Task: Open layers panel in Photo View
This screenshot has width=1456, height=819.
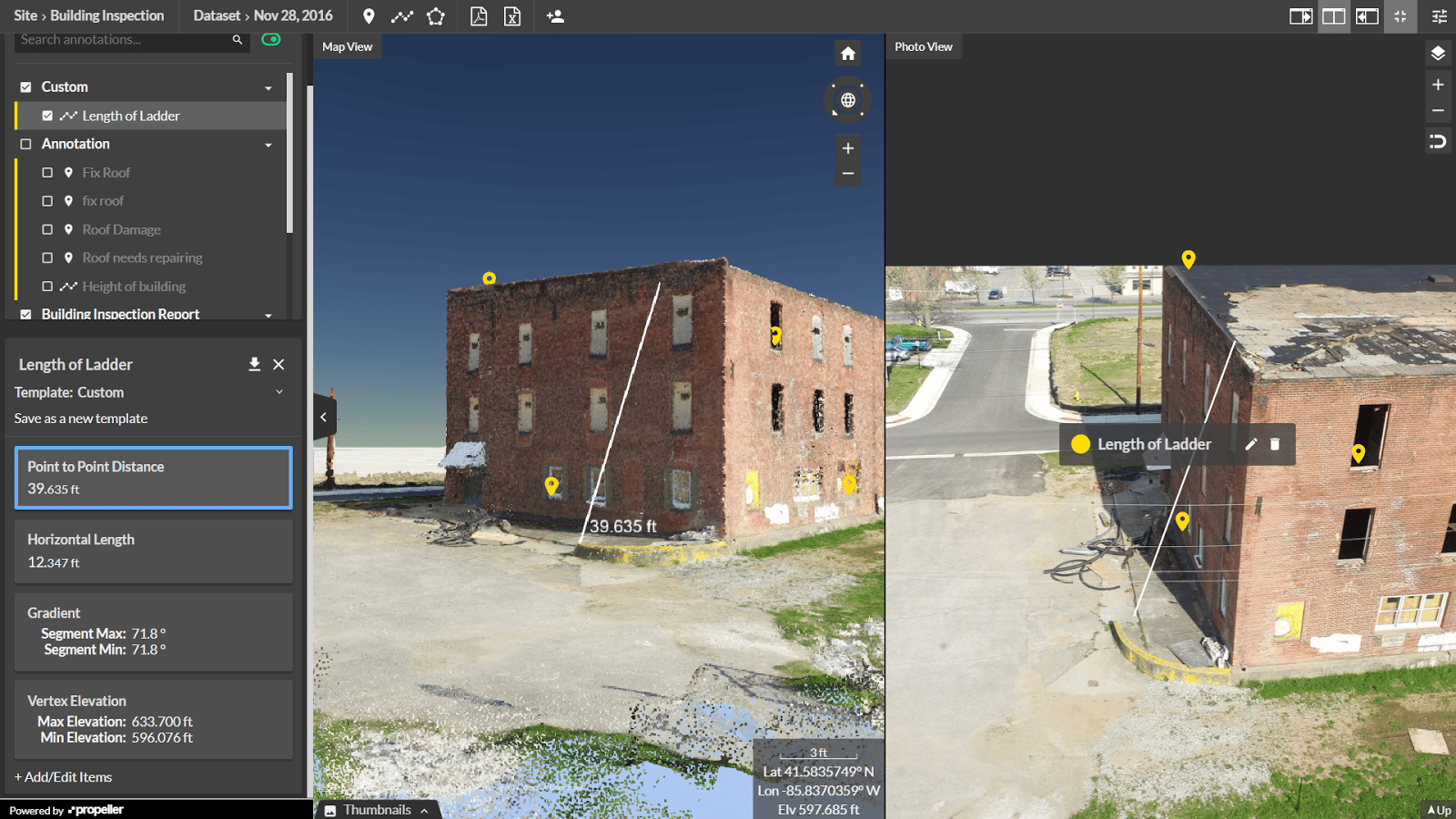Action: [1438, 54]
